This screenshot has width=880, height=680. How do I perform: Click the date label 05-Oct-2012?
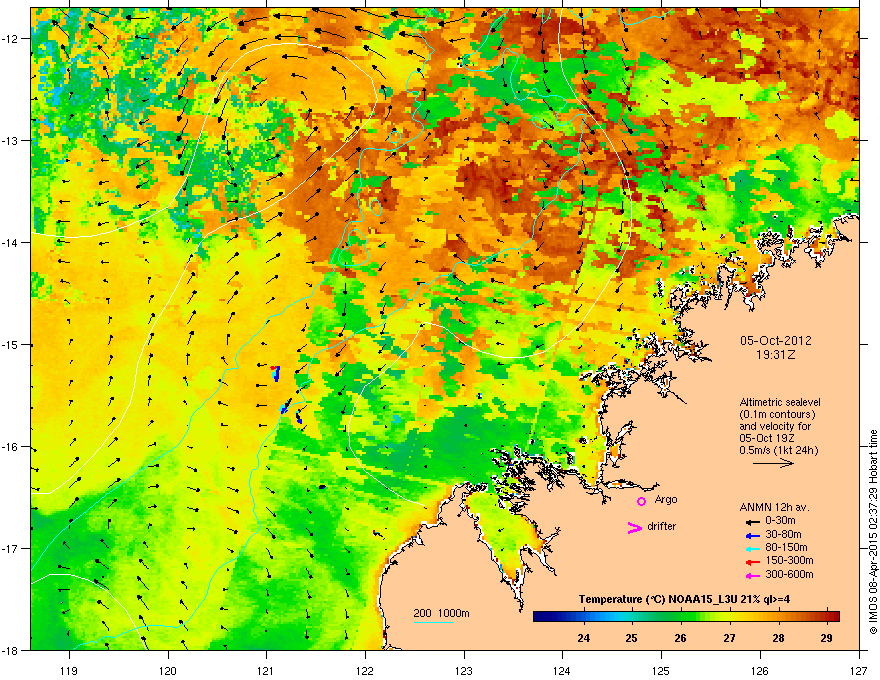(x=776, y=341)
